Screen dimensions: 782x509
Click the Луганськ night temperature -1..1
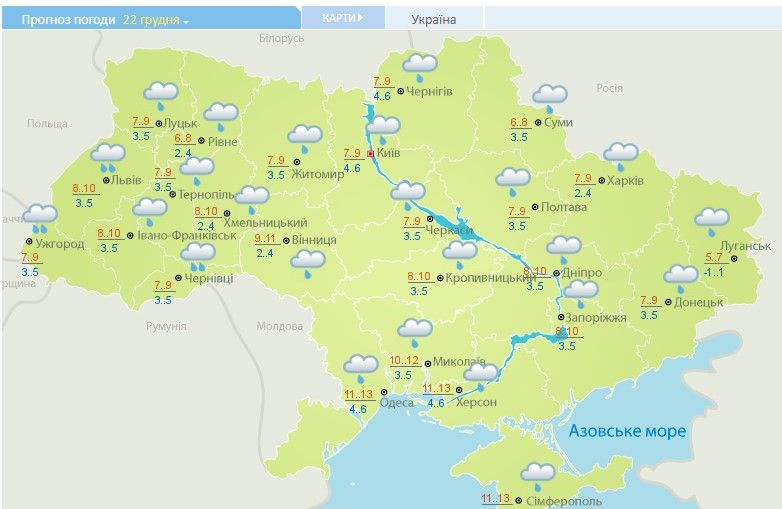(713, 272)
